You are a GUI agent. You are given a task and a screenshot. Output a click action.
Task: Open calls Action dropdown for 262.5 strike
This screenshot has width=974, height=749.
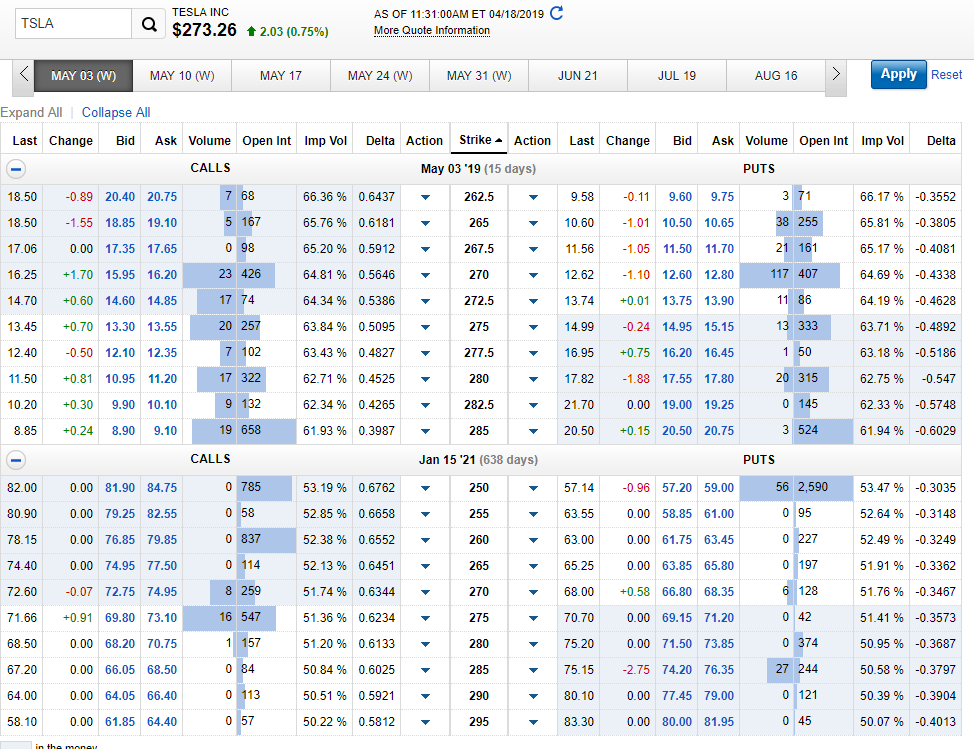[425, 197]
